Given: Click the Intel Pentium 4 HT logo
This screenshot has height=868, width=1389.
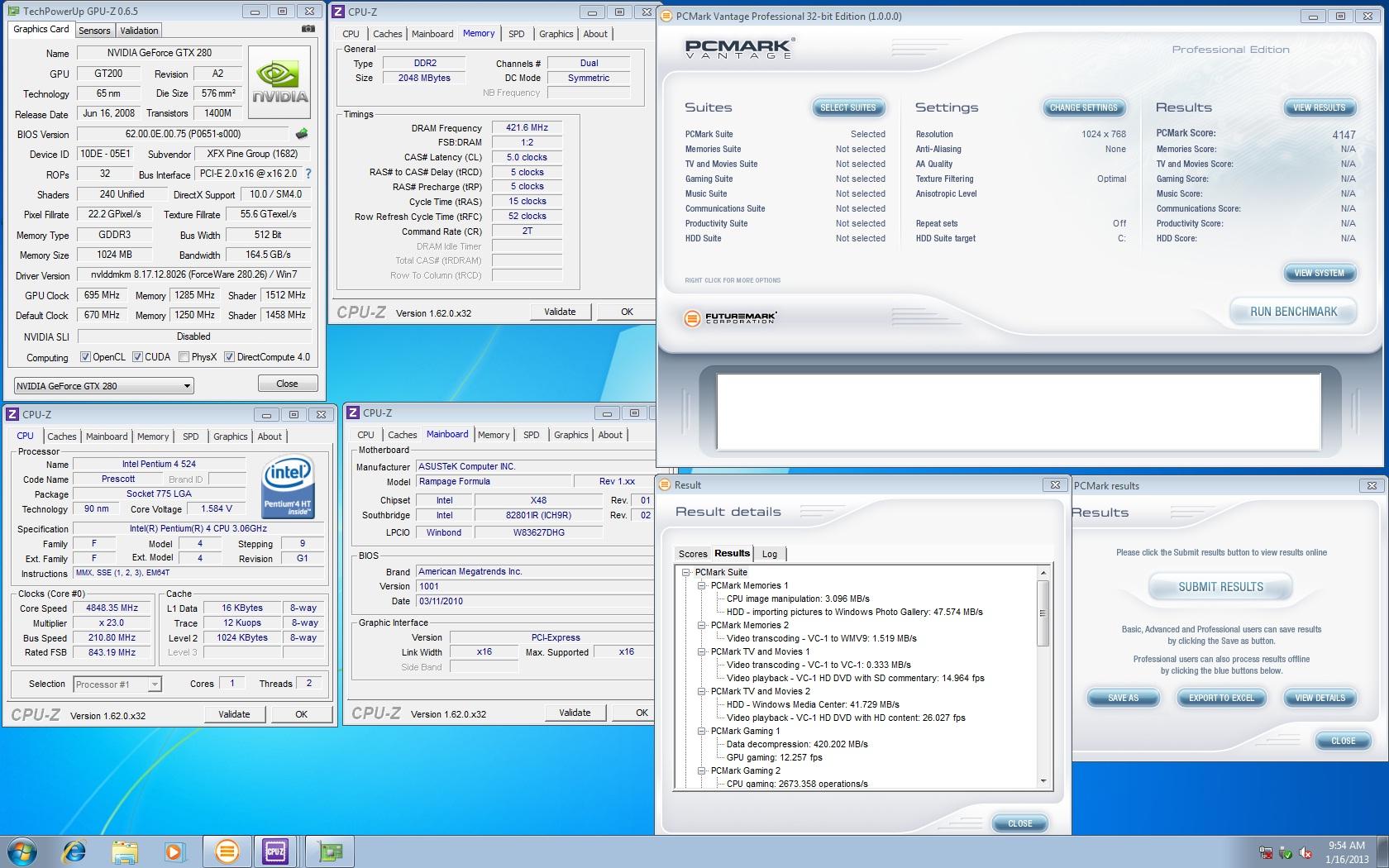Looking at the screenshot, I should [x=287, y=488].
